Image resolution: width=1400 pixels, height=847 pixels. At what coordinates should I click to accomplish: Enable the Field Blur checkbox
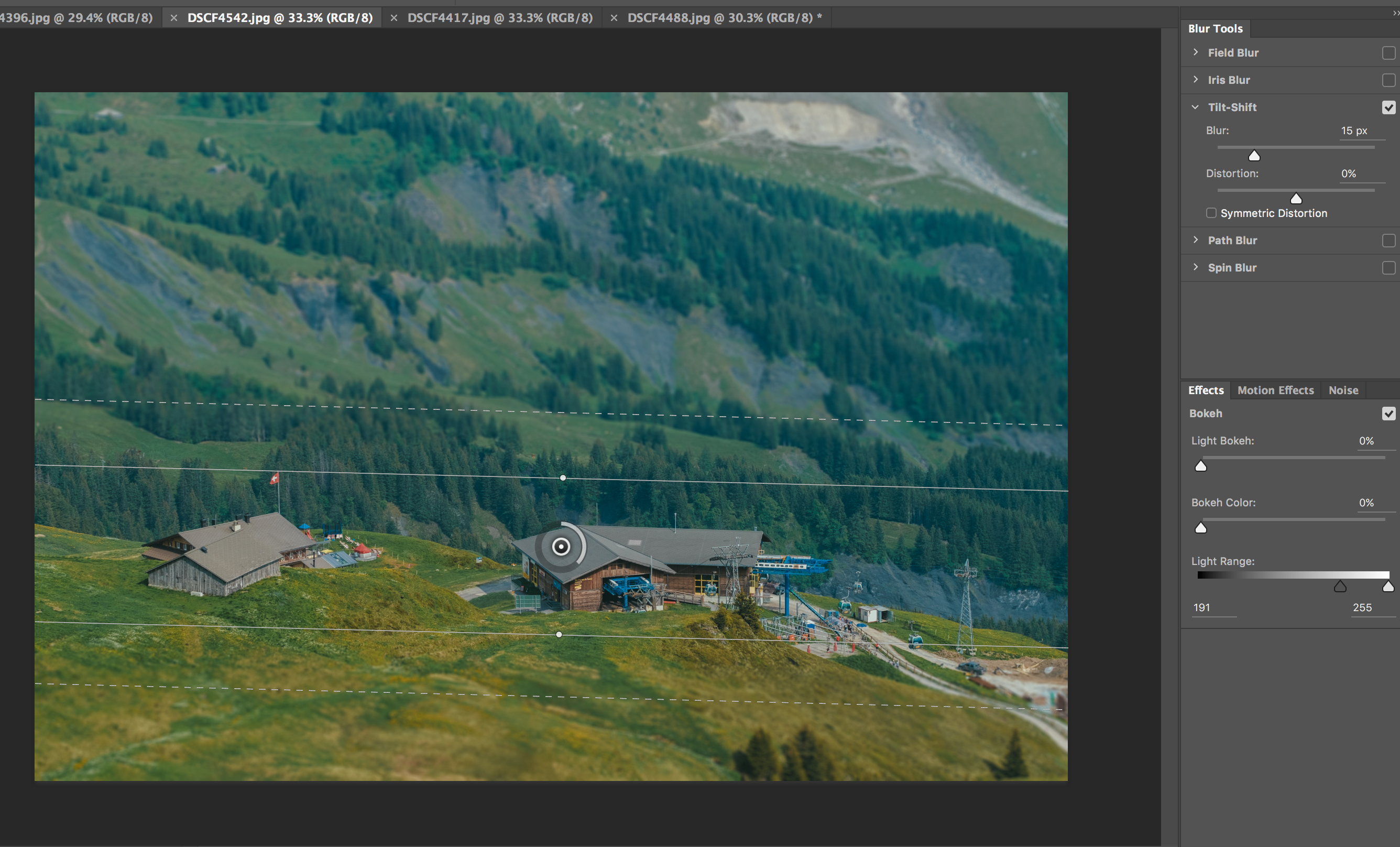pyautogui.click(x=1388, y=53)
